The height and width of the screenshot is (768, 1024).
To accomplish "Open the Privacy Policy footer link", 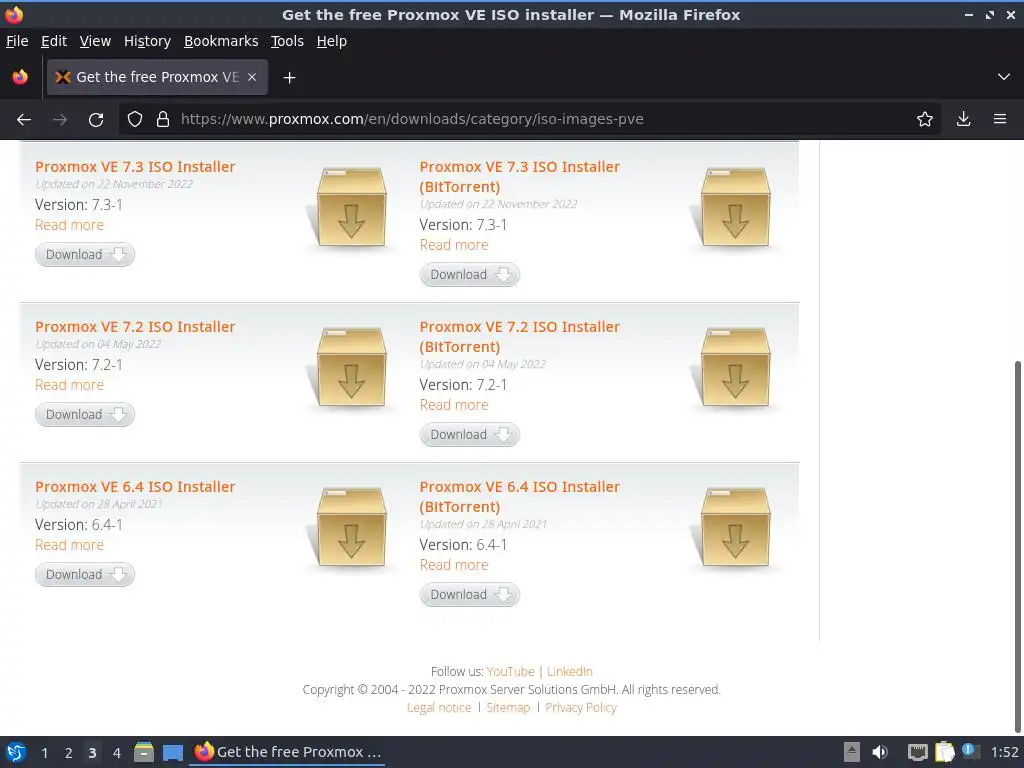I will (581, 707).
